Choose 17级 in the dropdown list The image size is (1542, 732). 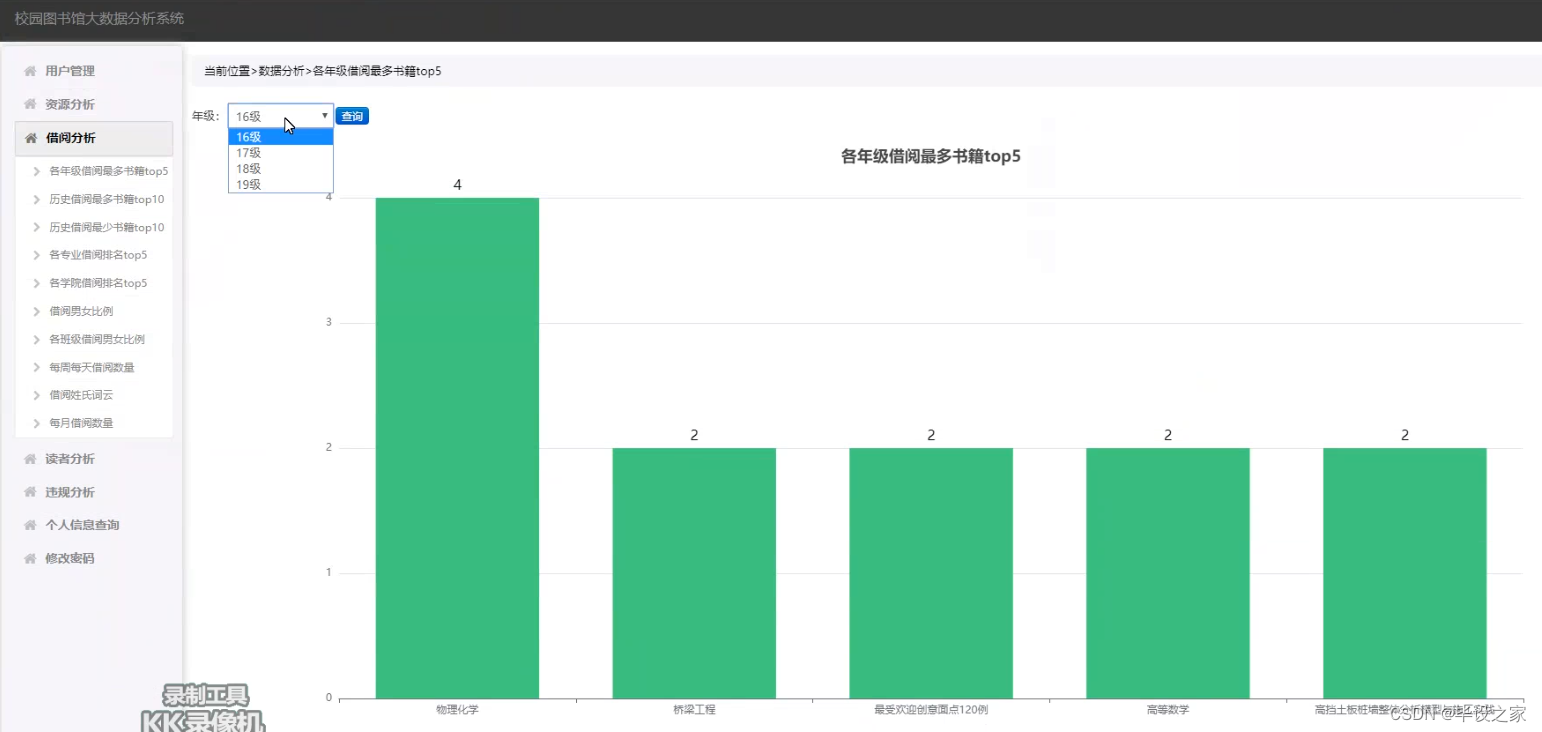(x=281, y=153)
